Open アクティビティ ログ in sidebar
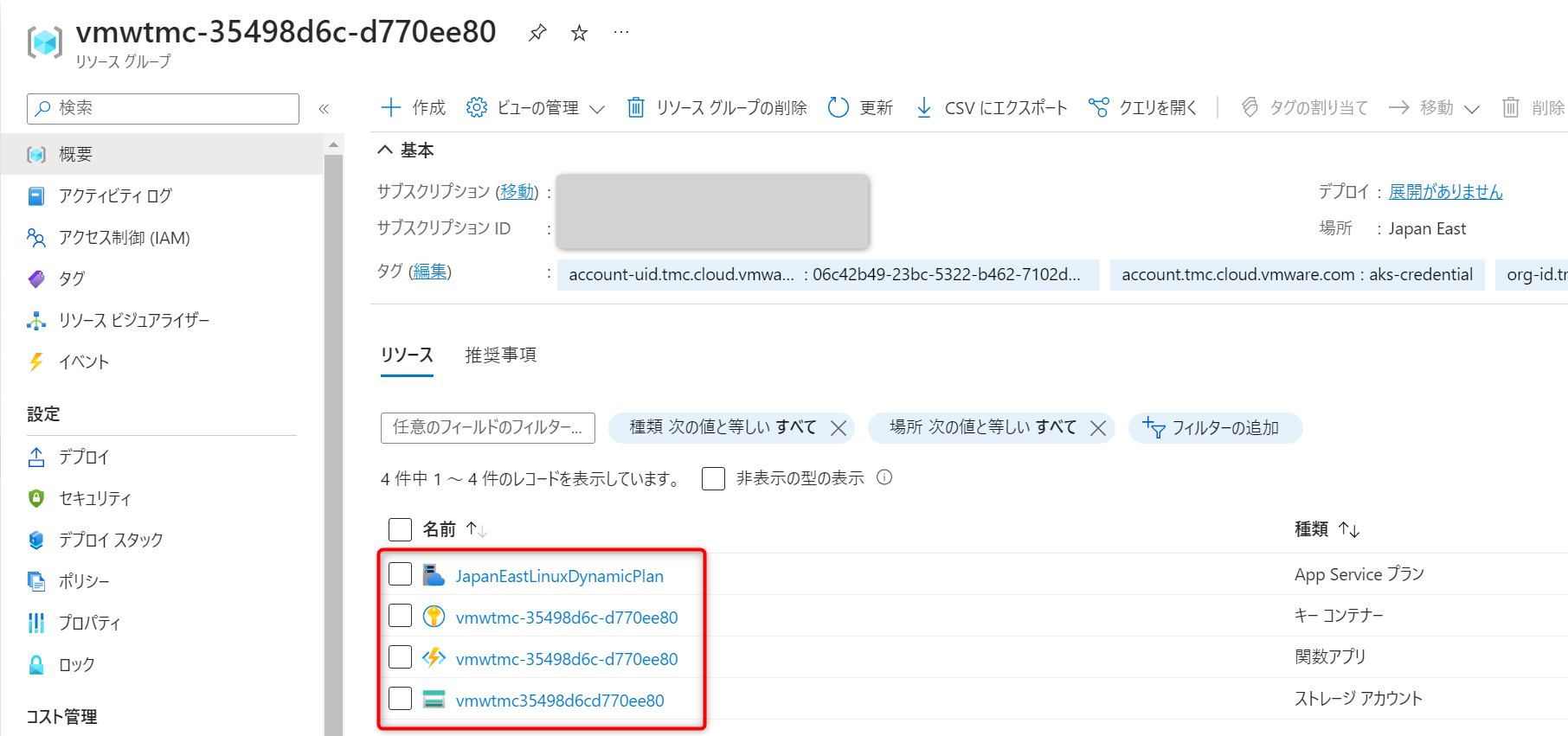 pos(115,195)
